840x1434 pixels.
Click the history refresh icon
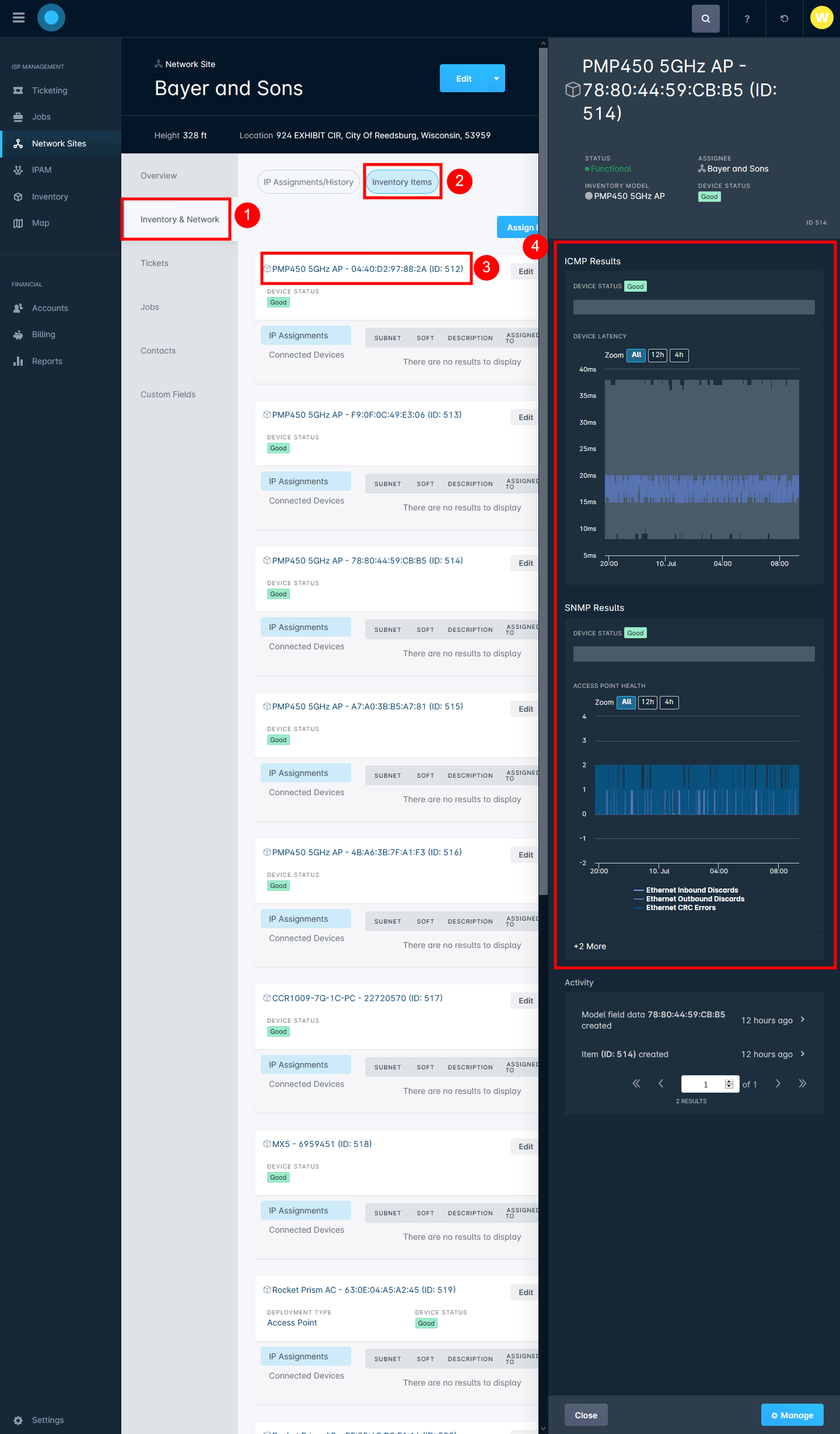(x=784, y=19)
